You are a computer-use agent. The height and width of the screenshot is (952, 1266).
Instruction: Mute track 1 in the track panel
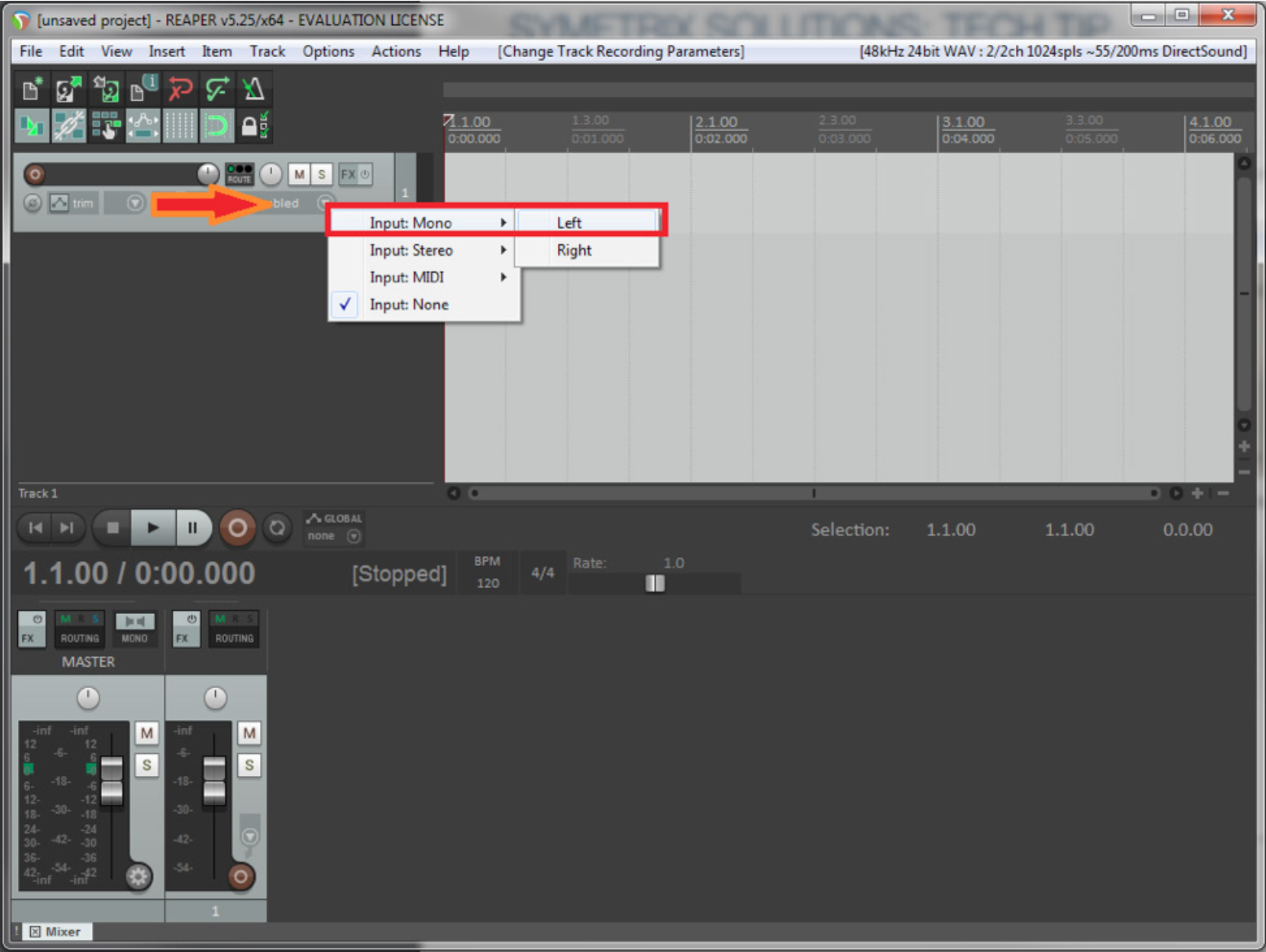299,174
